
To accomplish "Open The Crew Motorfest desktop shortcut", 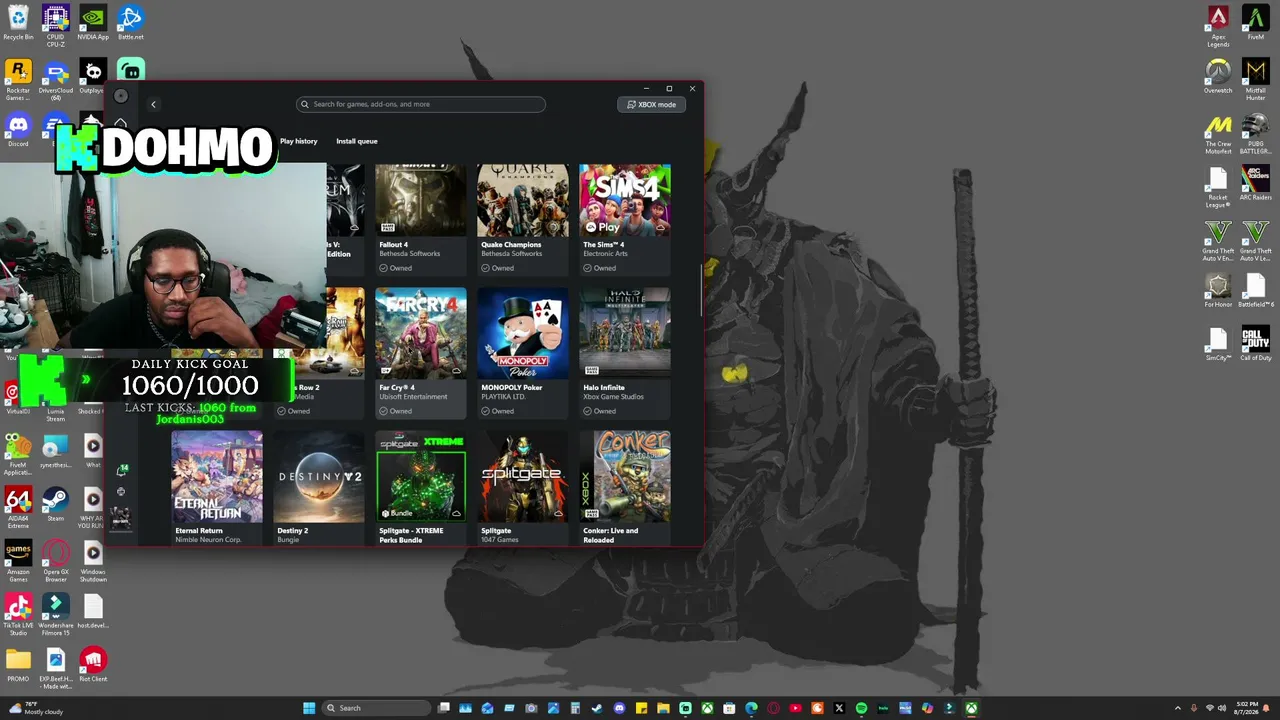I will [1218, 133].
